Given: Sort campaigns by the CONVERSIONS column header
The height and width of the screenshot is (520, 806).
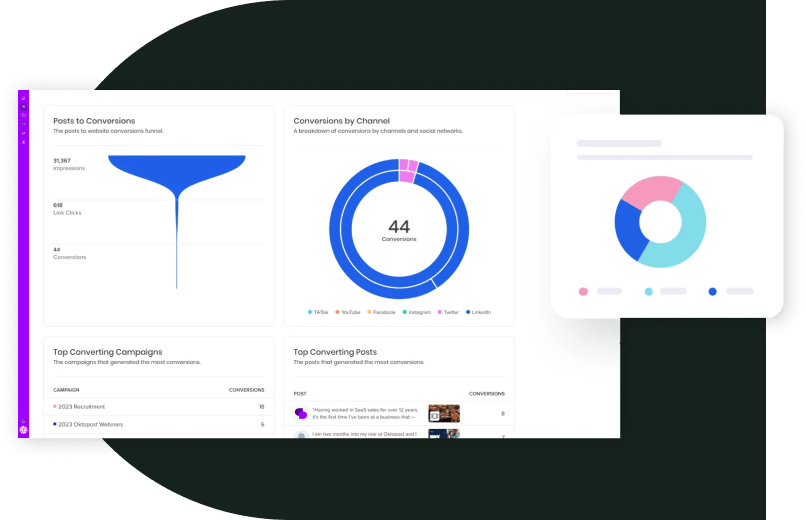Looking at the screenshot, I should pyautogui.click(x=246, y=390).
